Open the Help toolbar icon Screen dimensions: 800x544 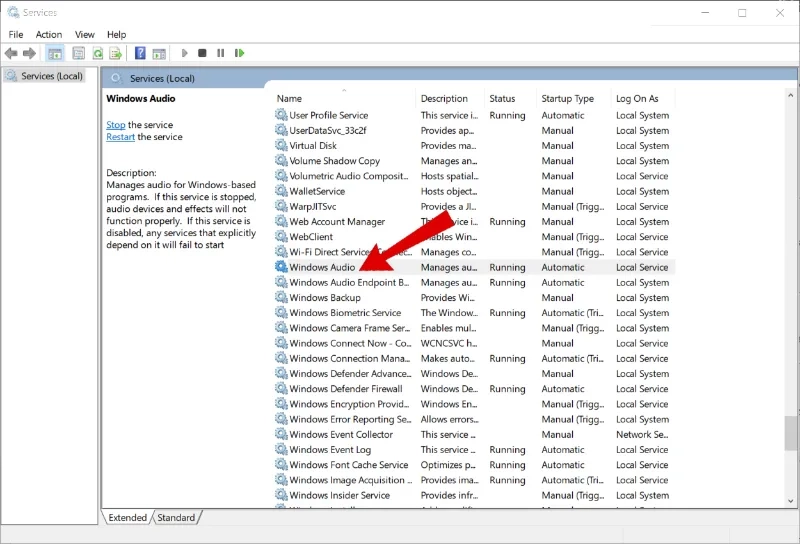pyautogui.click(x=140, y=53)
